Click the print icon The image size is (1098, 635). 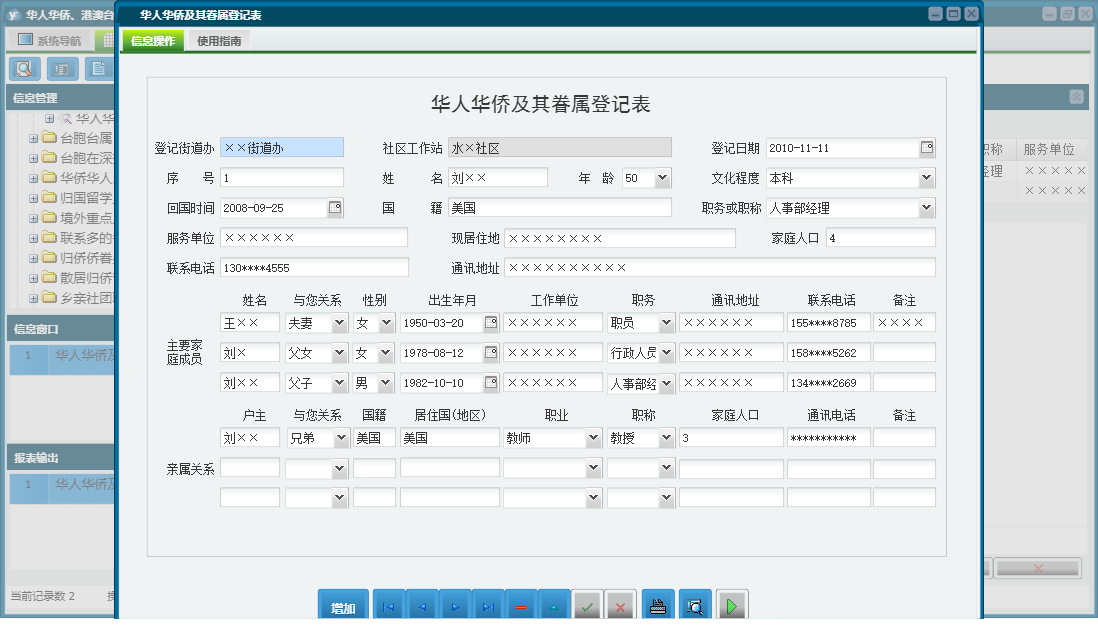click(658, 607)
